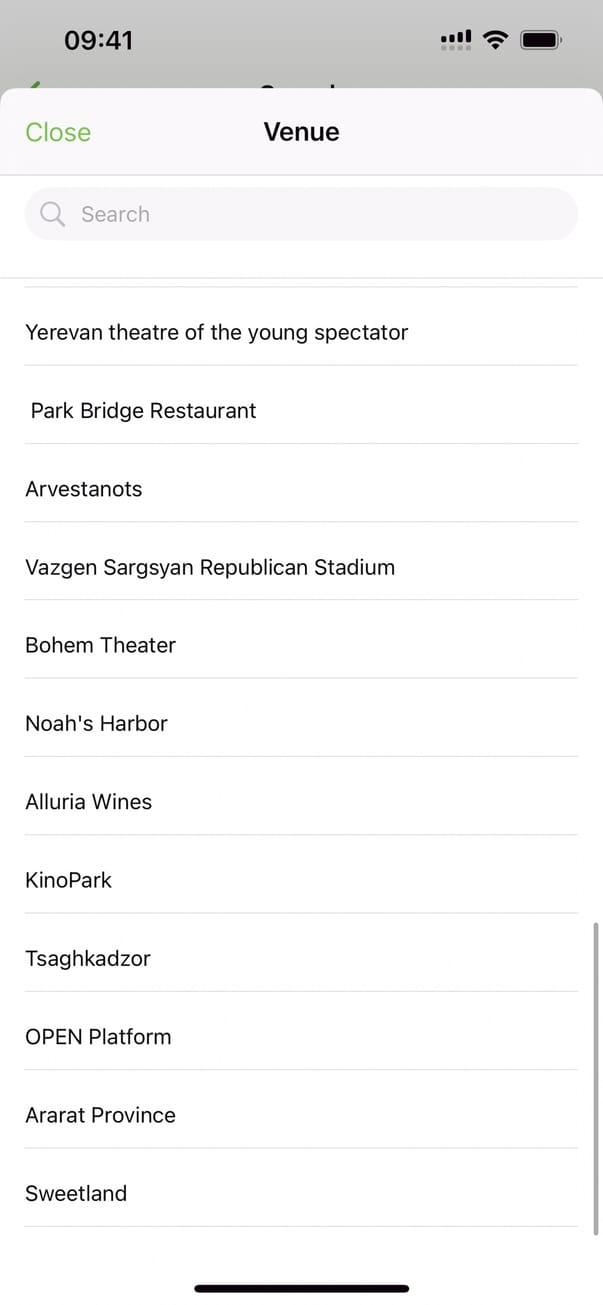Select Alluria Wines venue
This screenshot has width=603, height=1305.
[89, 802]
